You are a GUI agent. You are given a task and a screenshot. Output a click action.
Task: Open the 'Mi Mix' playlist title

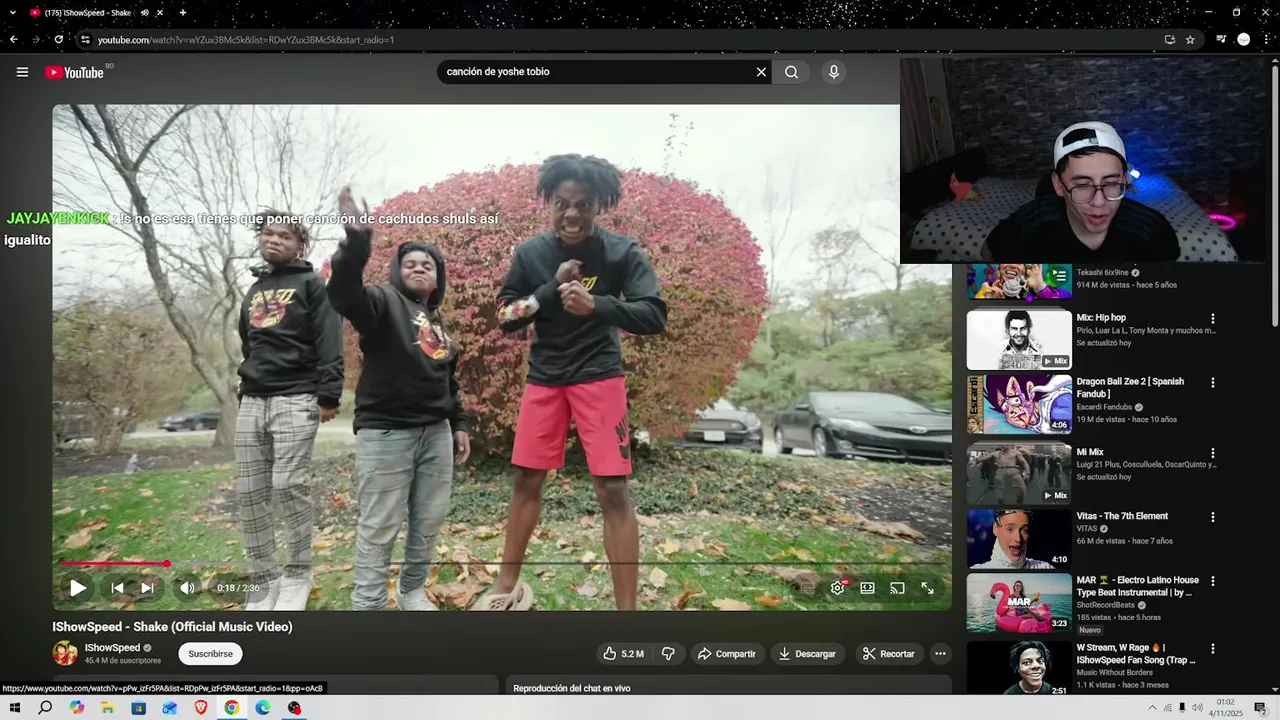(1090, 452)
